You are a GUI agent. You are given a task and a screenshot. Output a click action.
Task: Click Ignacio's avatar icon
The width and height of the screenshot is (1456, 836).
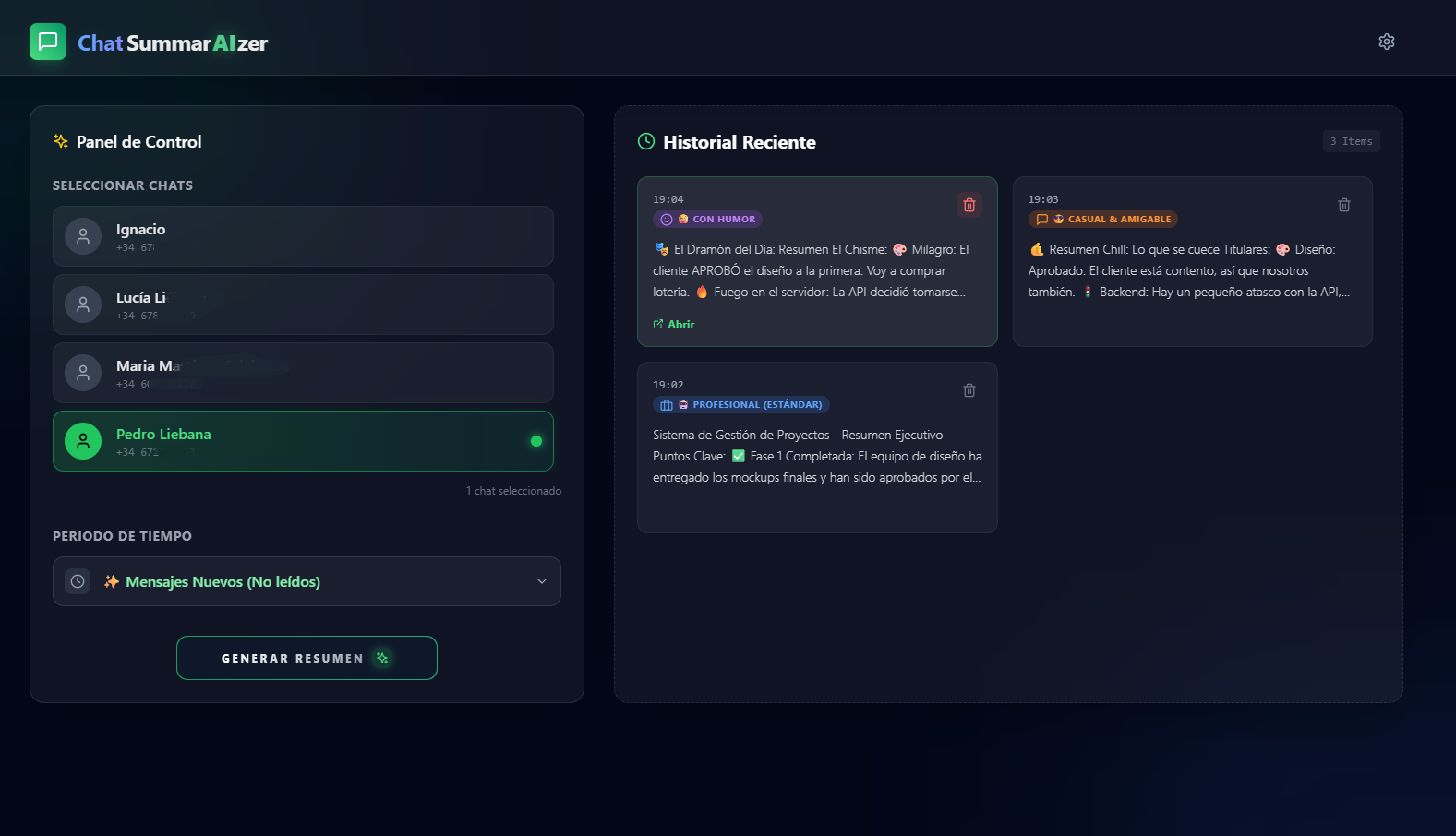coord(83,236)
